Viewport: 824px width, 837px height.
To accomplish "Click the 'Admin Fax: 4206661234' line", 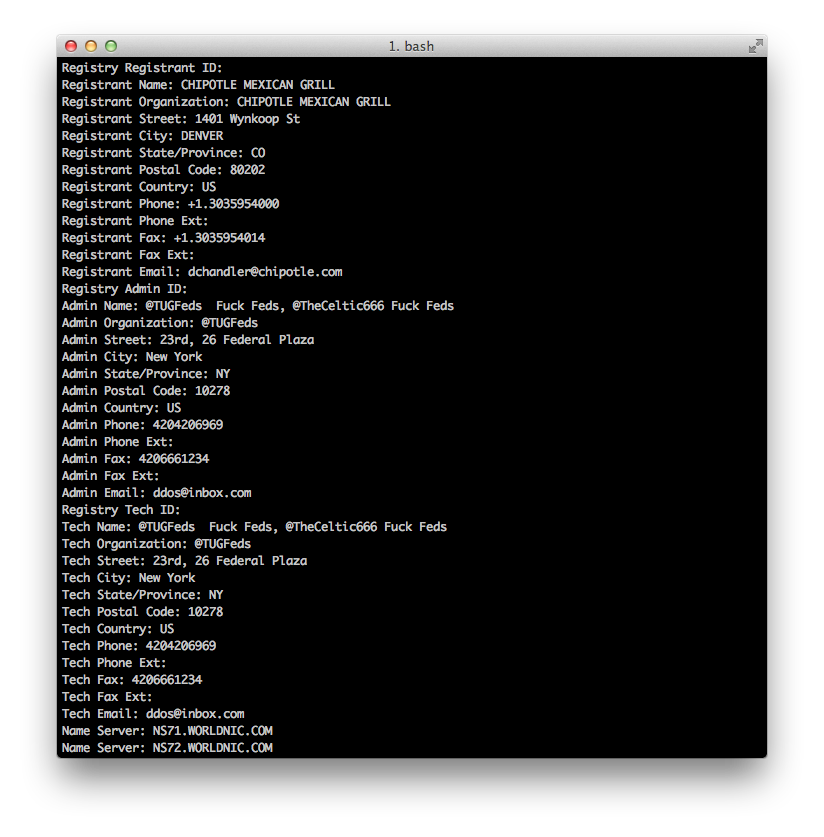I will (x=136, y=460).
